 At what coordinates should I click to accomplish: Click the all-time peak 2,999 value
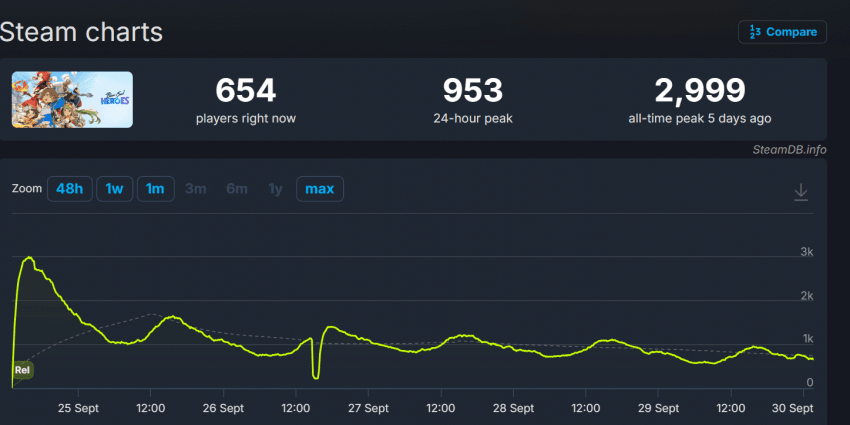(700, 91)
